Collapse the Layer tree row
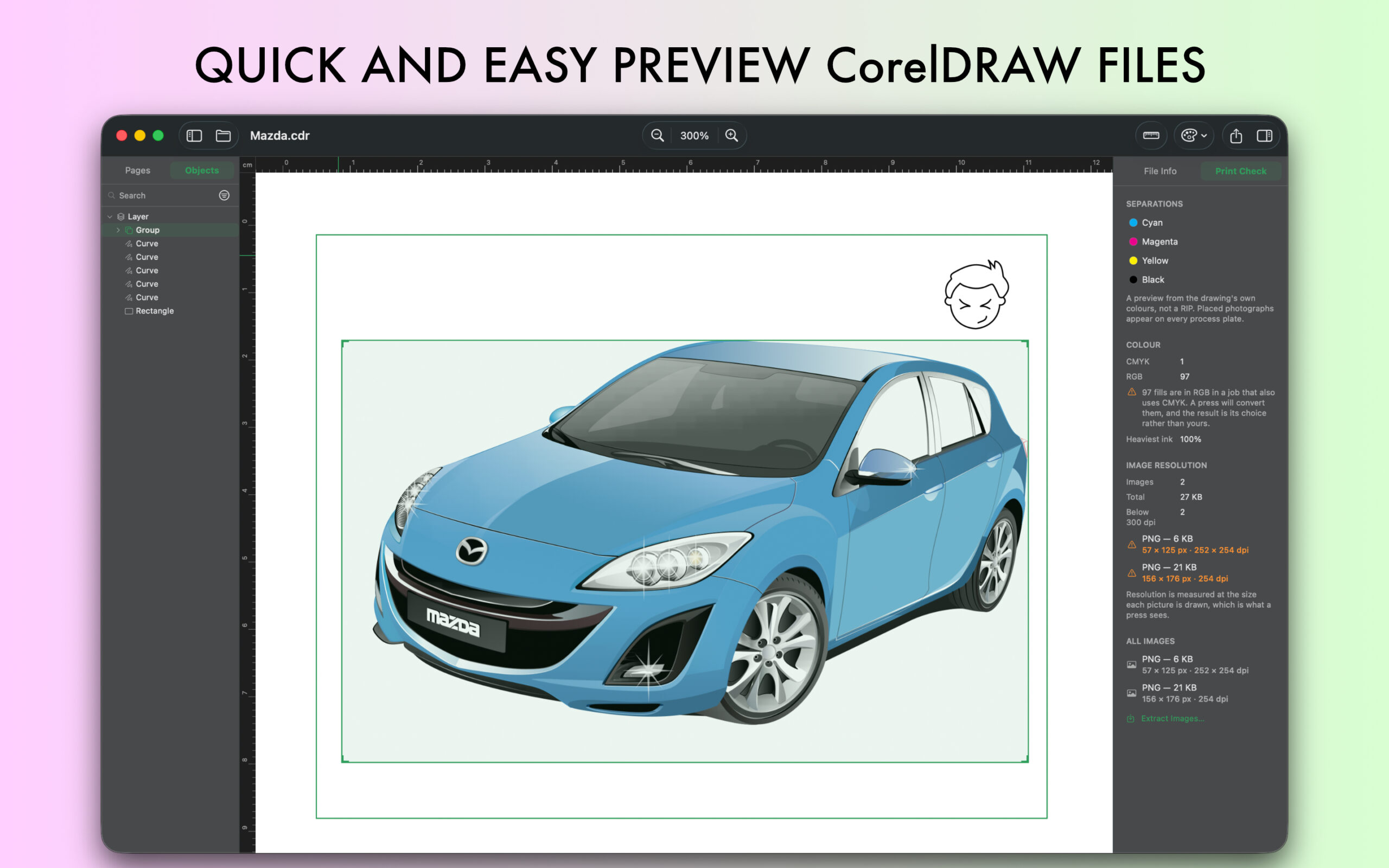The width and height of the screenshot is (1389, 868). pyautogui.click(x=110, y=216)
